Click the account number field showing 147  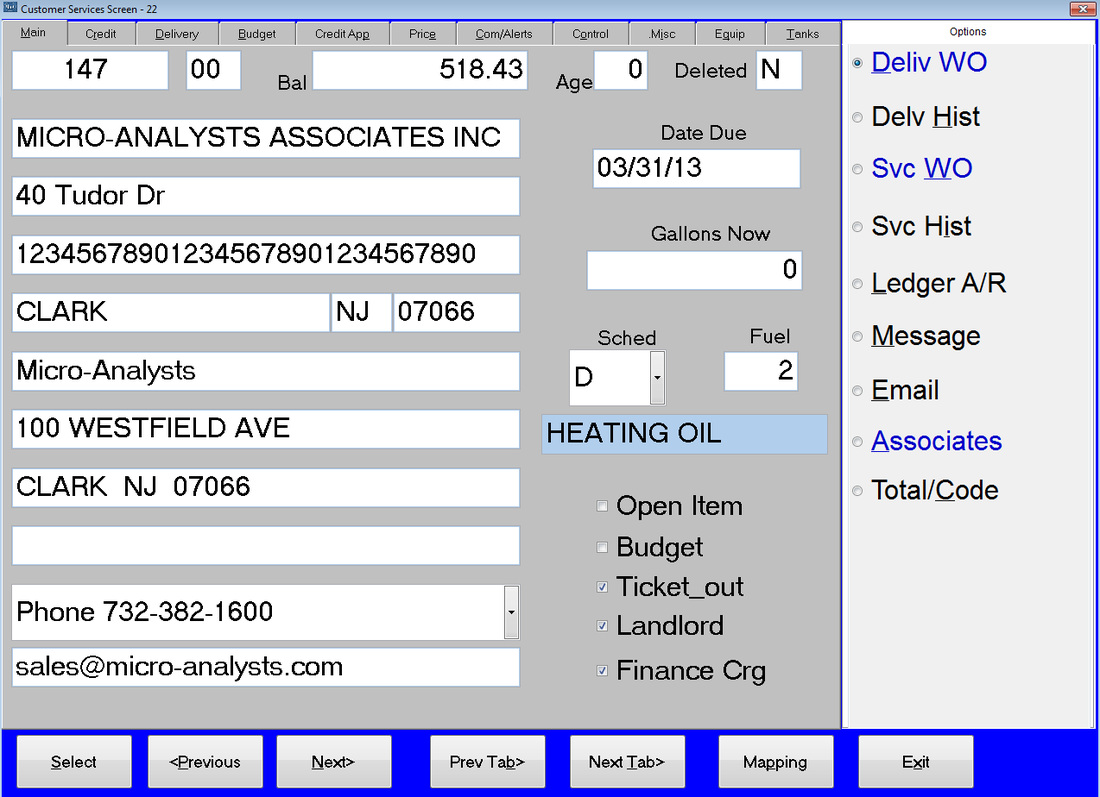pos(90,69)
